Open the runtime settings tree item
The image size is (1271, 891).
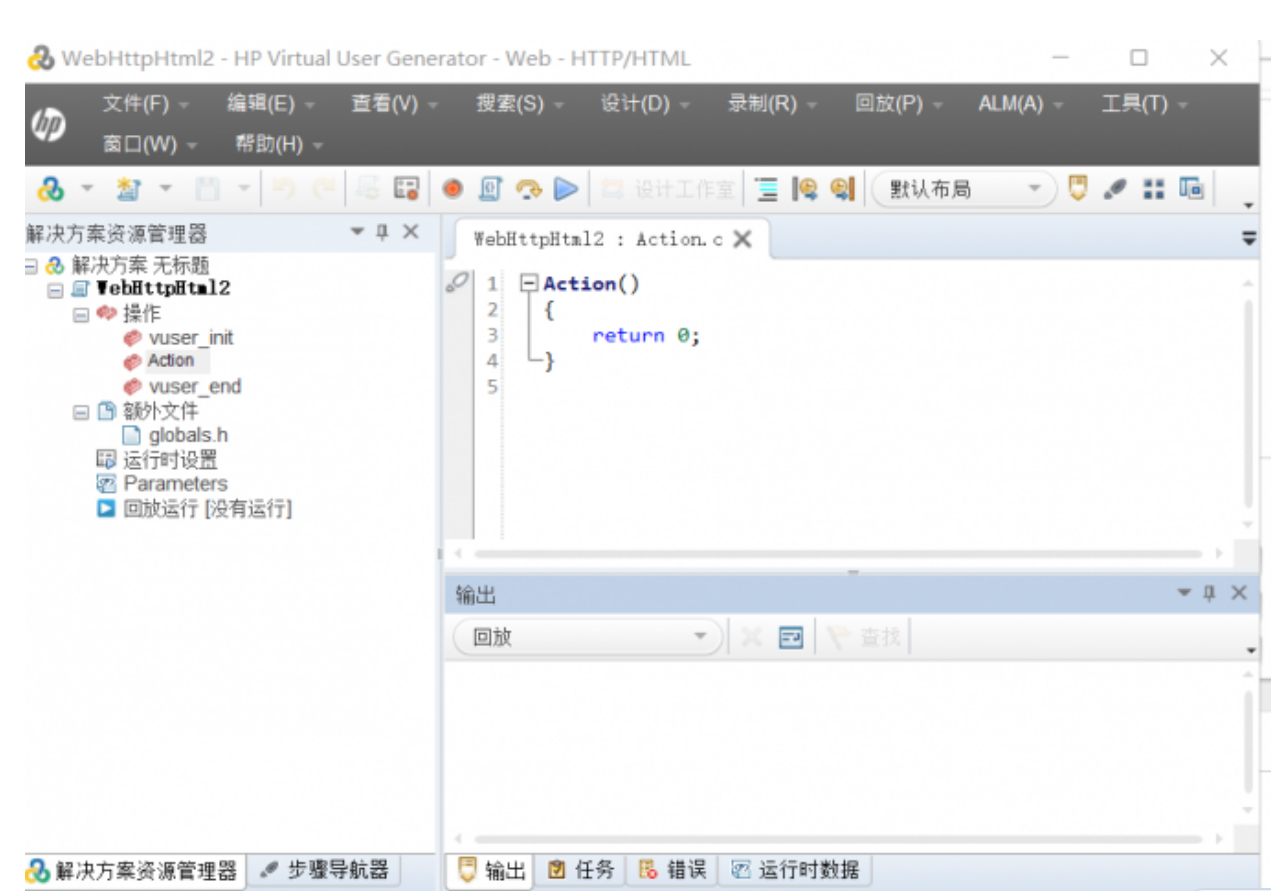click(169, 460)
